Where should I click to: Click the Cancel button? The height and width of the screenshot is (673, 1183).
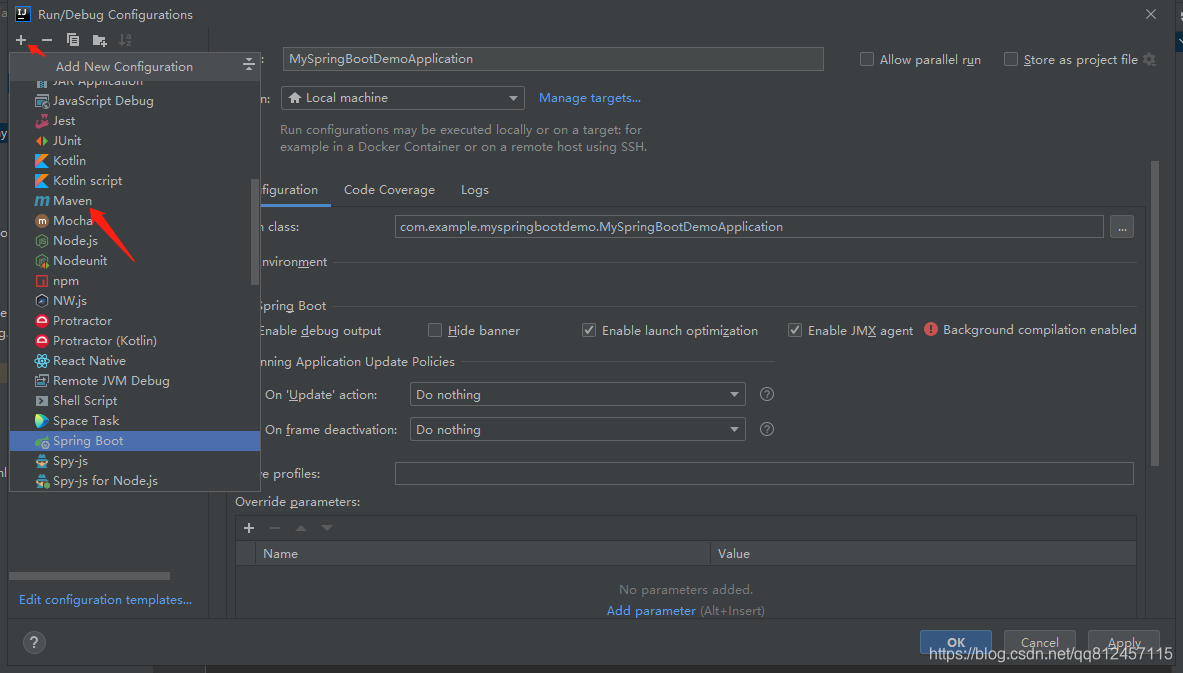coord(1040,643)
